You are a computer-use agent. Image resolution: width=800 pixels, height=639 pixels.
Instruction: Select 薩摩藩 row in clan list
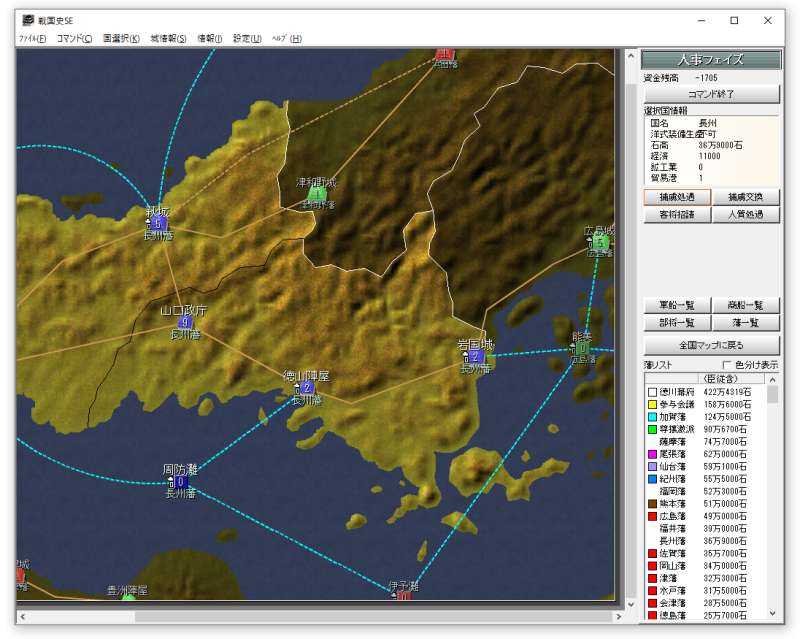coord(705,442)
